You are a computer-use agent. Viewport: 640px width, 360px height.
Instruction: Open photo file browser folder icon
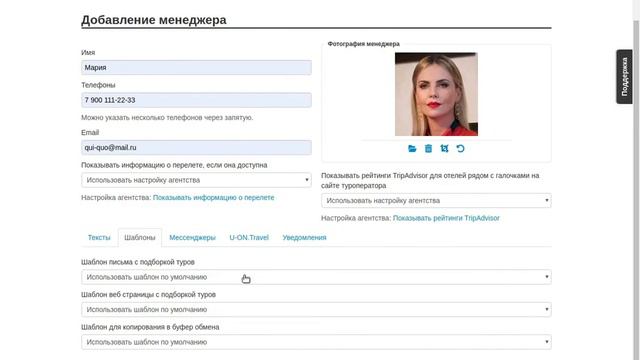click(x=412, y=149)
